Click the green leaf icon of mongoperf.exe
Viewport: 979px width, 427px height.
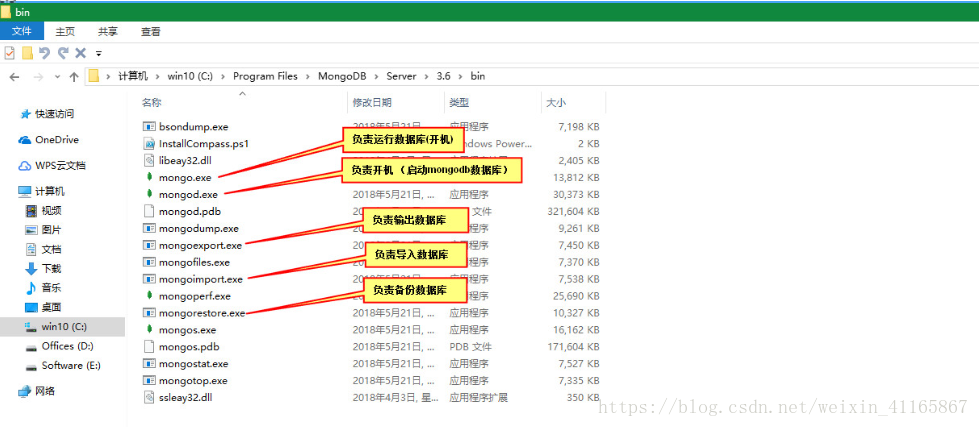coord(149,296)
